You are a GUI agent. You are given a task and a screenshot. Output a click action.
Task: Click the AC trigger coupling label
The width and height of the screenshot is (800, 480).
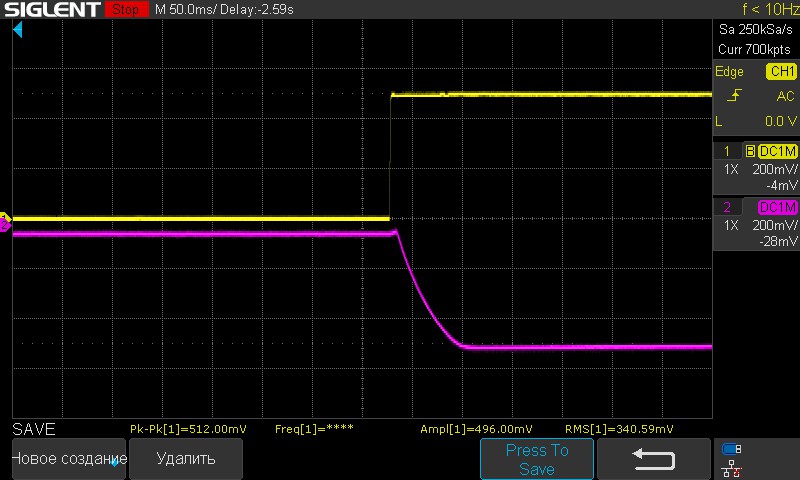click(785, 96)
